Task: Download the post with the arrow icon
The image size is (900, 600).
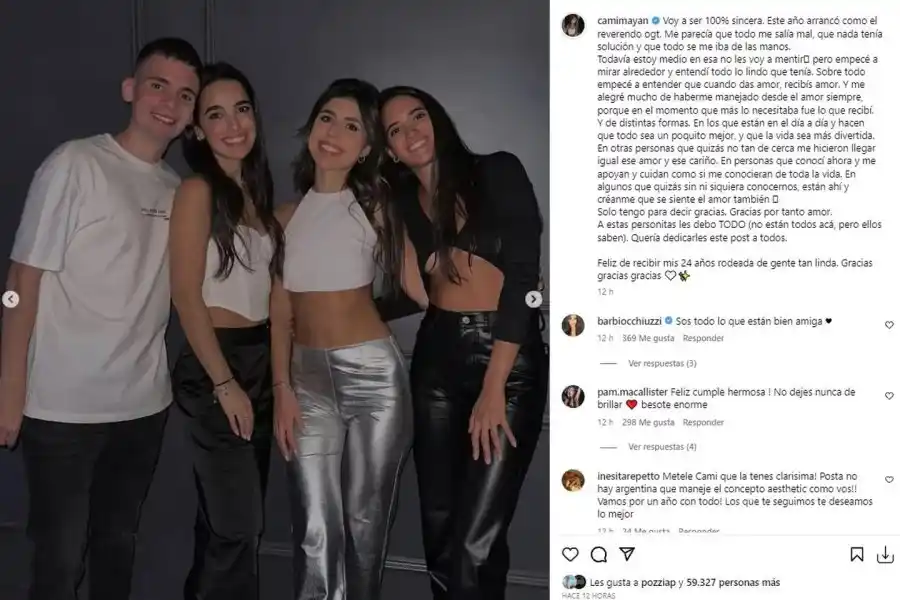Action: (885, 554)
